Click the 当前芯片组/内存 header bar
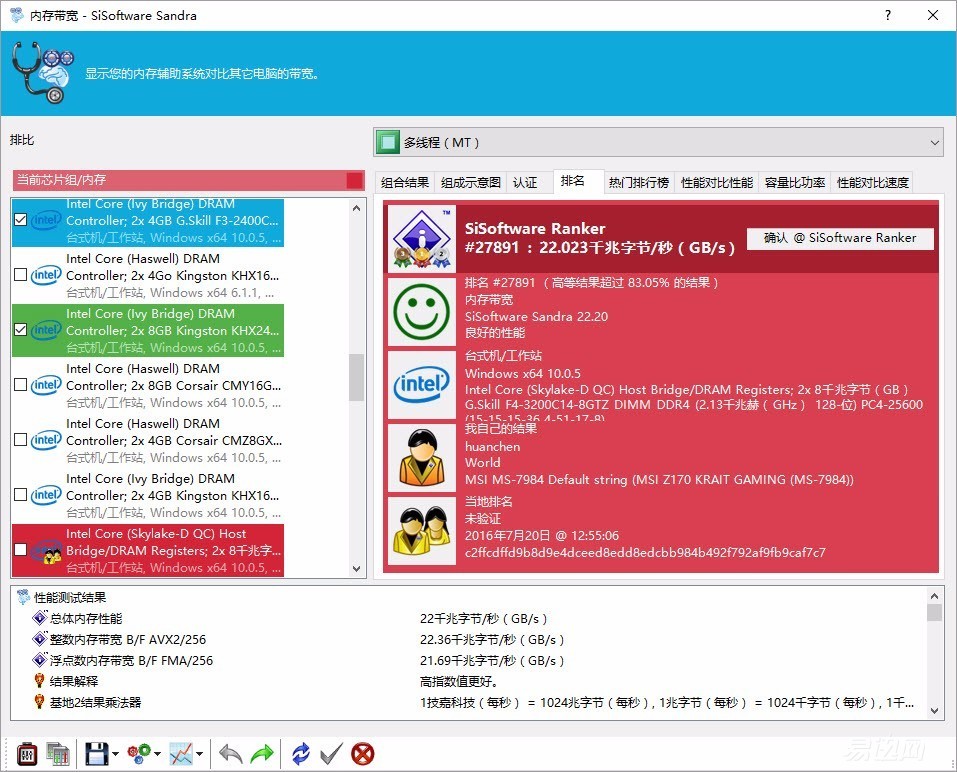957x772 pixels. [x=189, y=180]
